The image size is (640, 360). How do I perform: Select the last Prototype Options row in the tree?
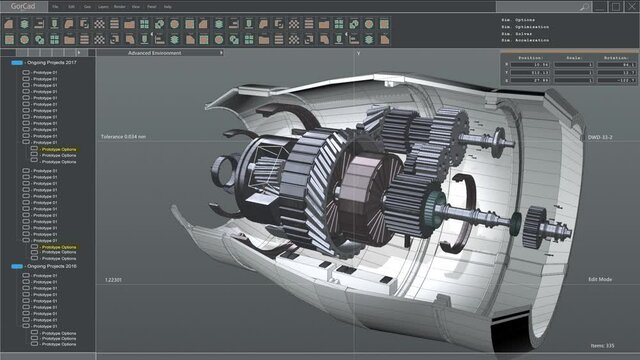click(x=59, y=344)
